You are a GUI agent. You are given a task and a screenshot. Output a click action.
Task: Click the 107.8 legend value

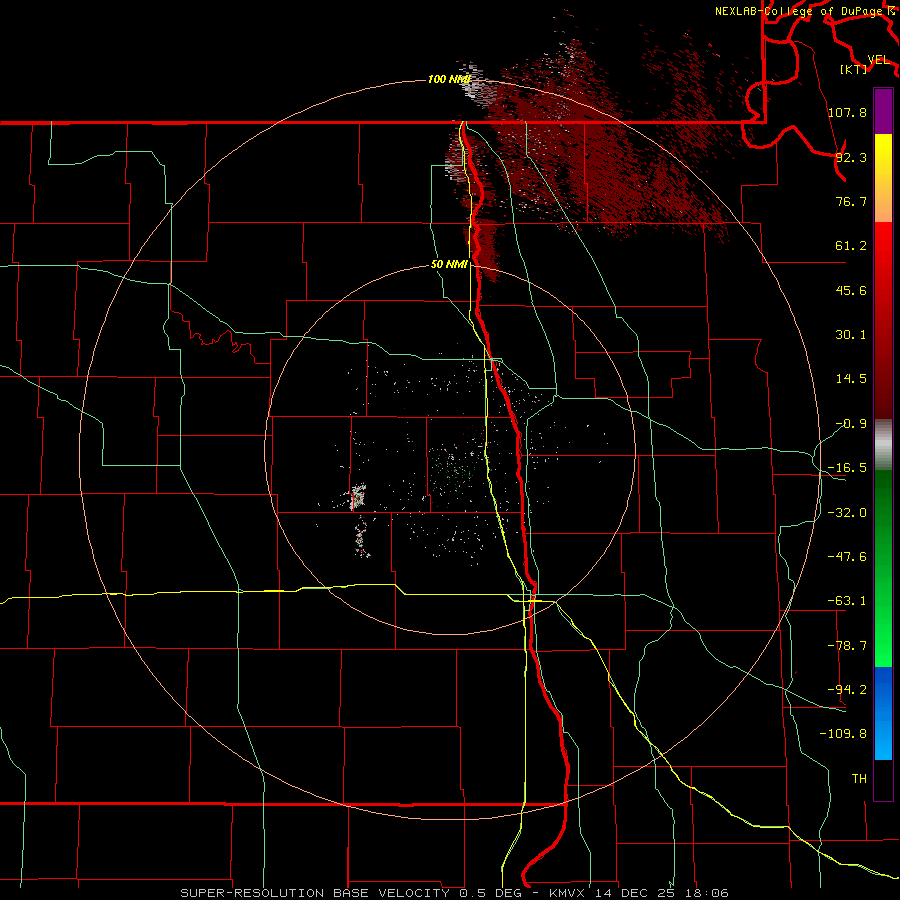tap(847, 112)
